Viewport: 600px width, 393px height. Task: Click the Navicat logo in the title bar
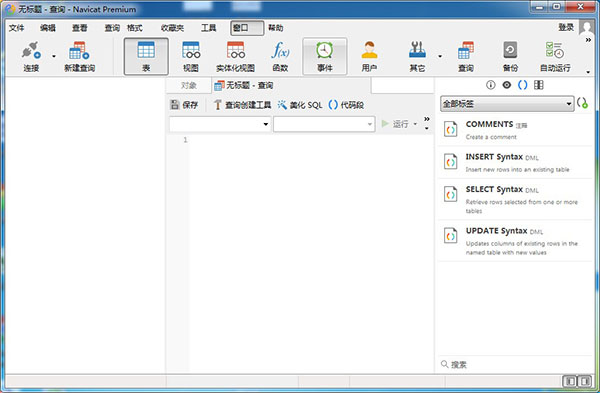click(x=10, y=9)
